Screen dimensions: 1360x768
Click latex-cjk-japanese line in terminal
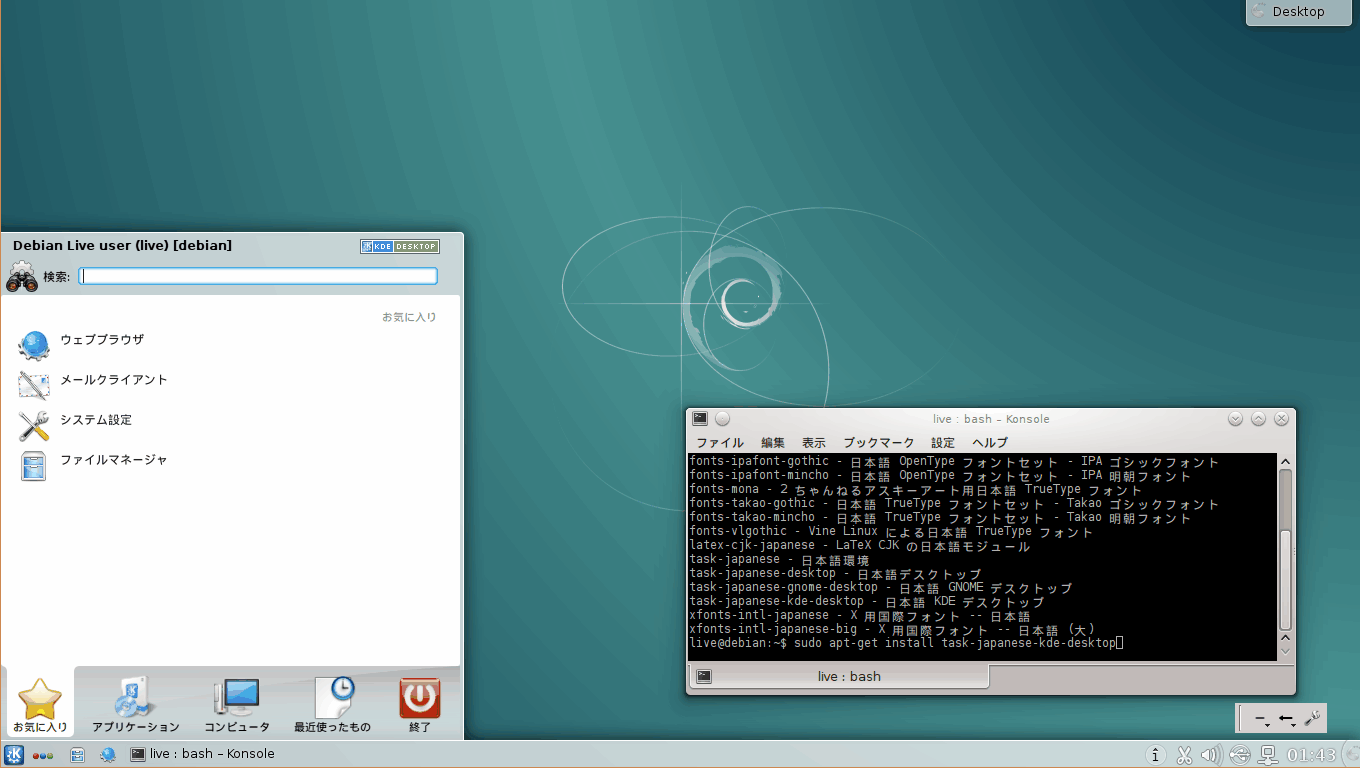tap(860, 546)
